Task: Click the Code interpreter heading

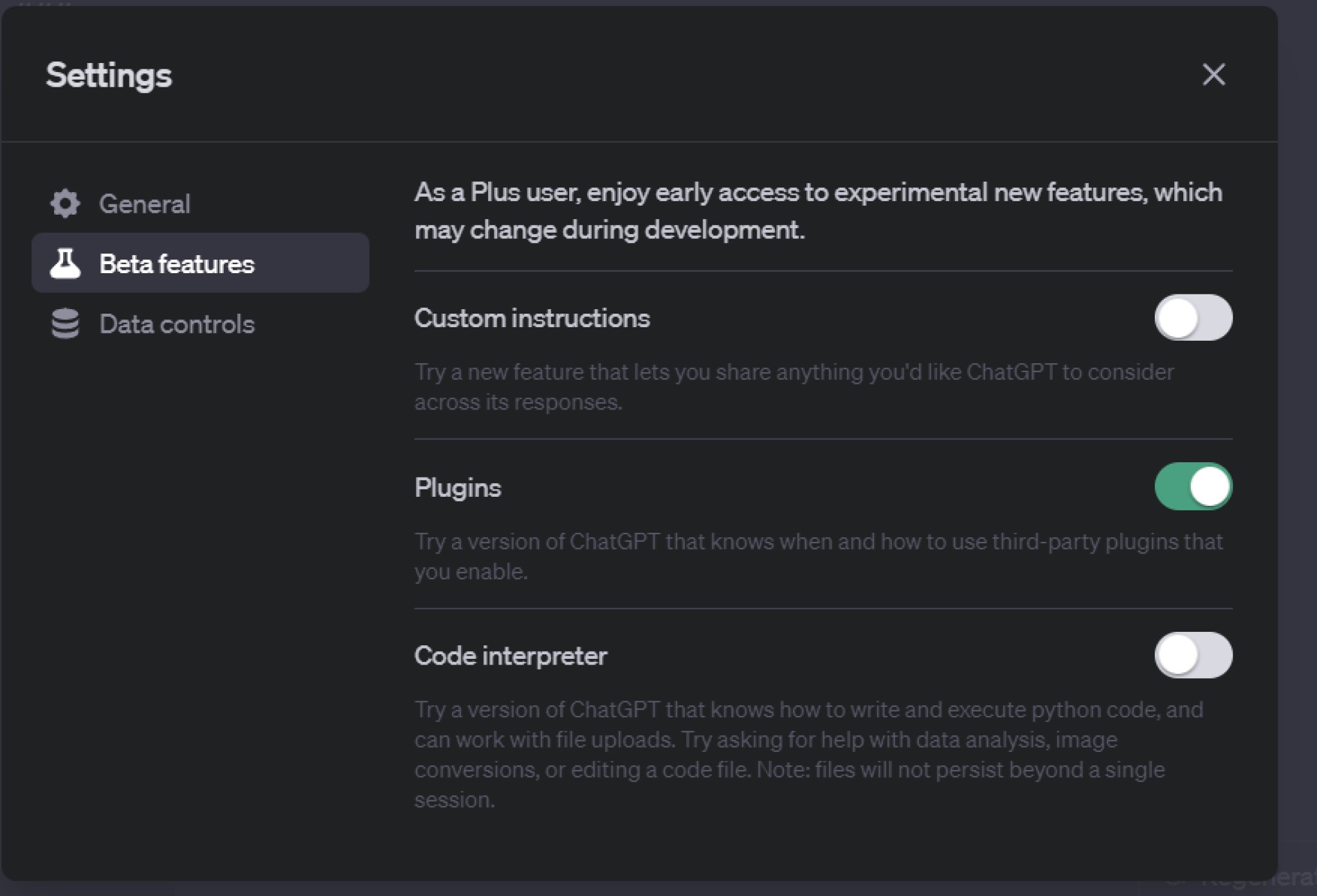Action: [511, 656]
